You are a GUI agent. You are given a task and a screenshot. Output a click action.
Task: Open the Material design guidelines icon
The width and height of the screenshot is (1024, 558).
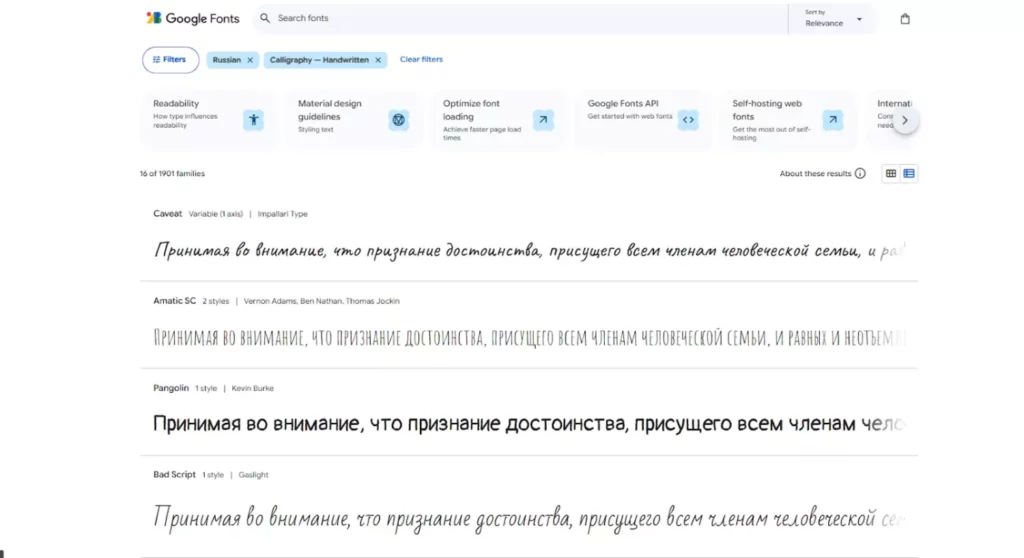coord(398,120)
